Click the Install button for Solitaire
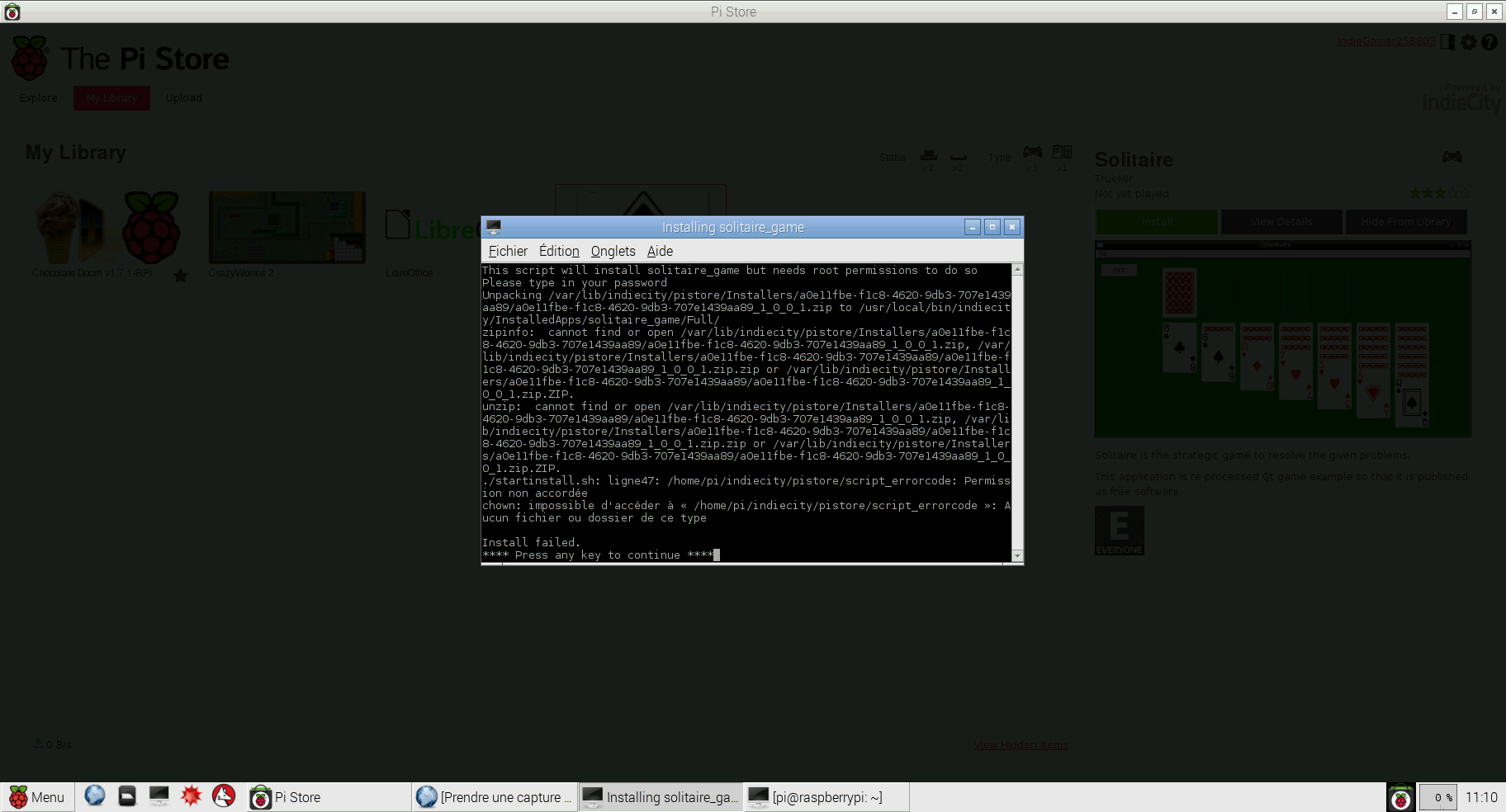1506x812 pixels. [x=1157, y=222]
